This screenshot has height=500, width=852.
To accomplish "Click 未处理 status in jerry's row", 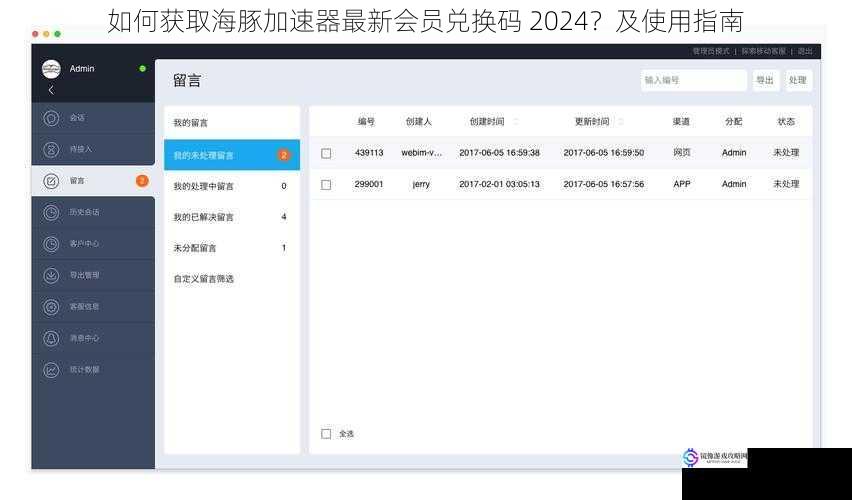I will coord(786,184).
